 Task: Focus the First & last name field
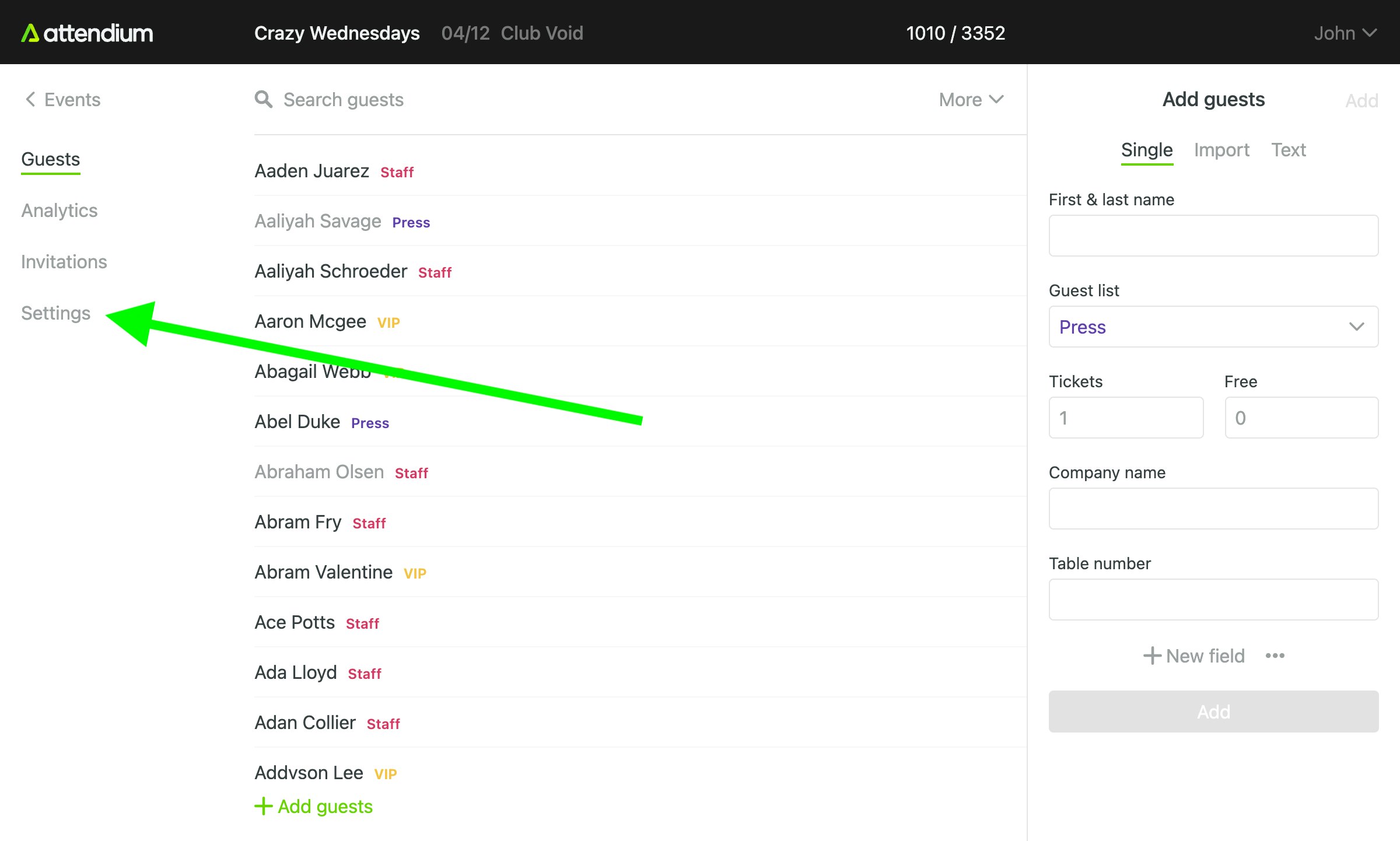pos(1213,236)
